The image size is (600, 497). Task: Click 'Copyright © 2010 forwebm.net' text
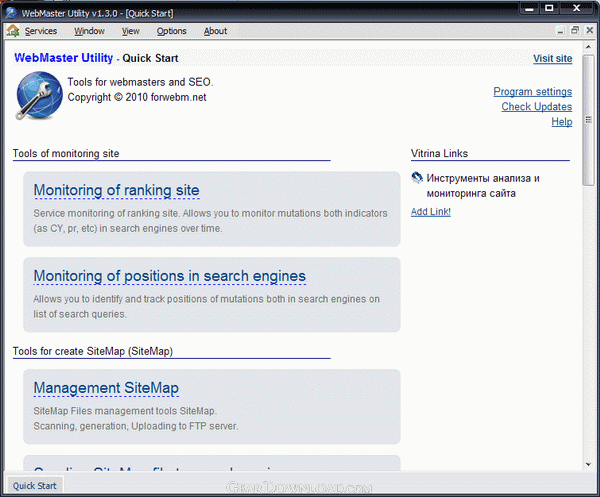[137, 97]
